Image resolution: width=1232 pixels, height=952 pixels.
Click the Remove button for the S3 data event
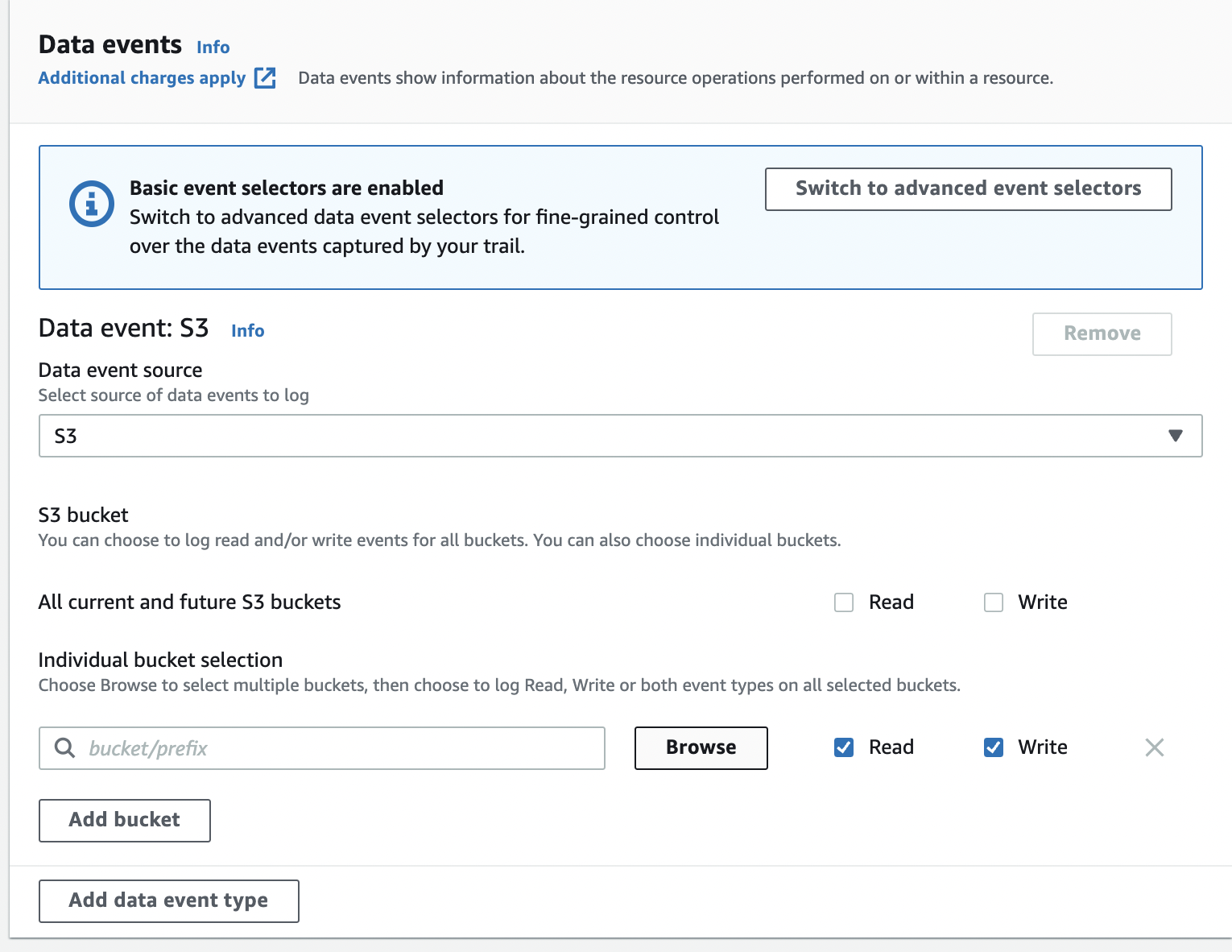click(x=1102, y=333)
